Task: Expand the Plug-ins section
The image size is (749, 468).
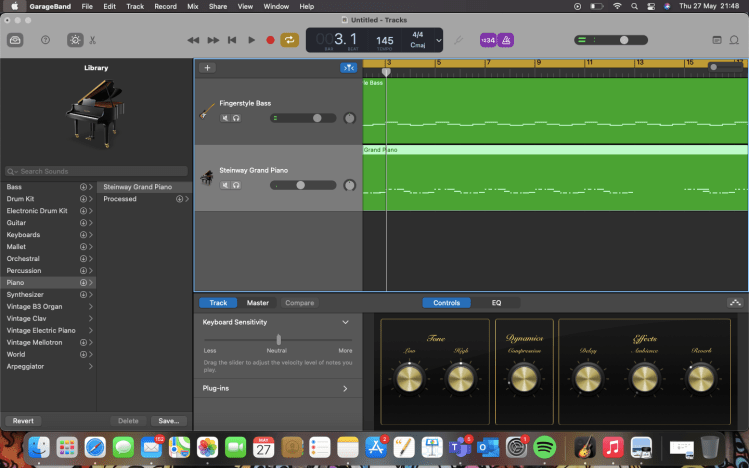Action: tap(345, 388)
